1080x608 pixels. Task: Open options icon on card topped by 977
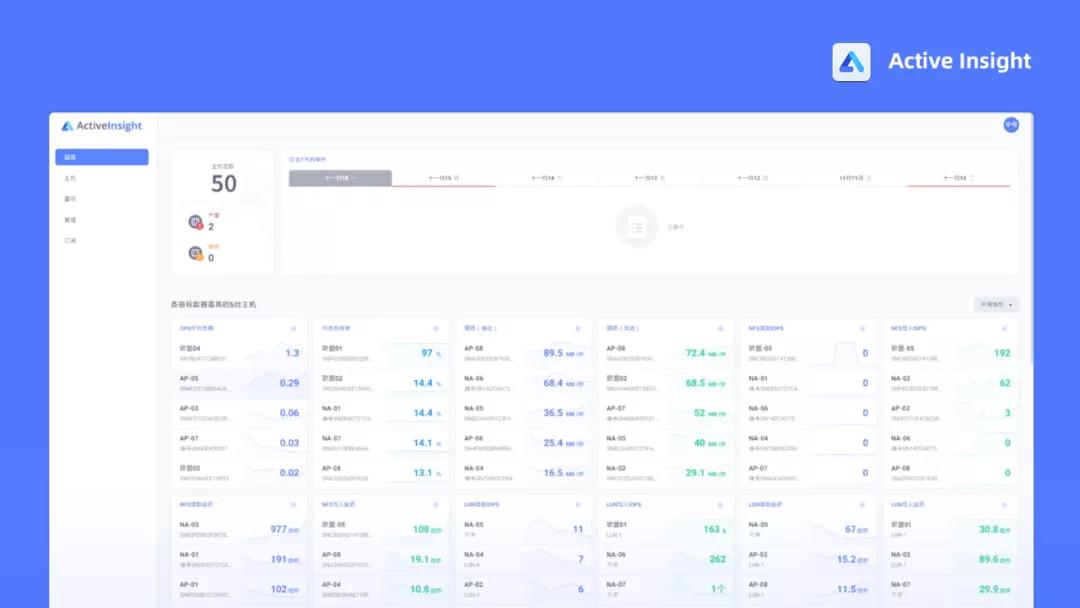[x=293, y=505]
